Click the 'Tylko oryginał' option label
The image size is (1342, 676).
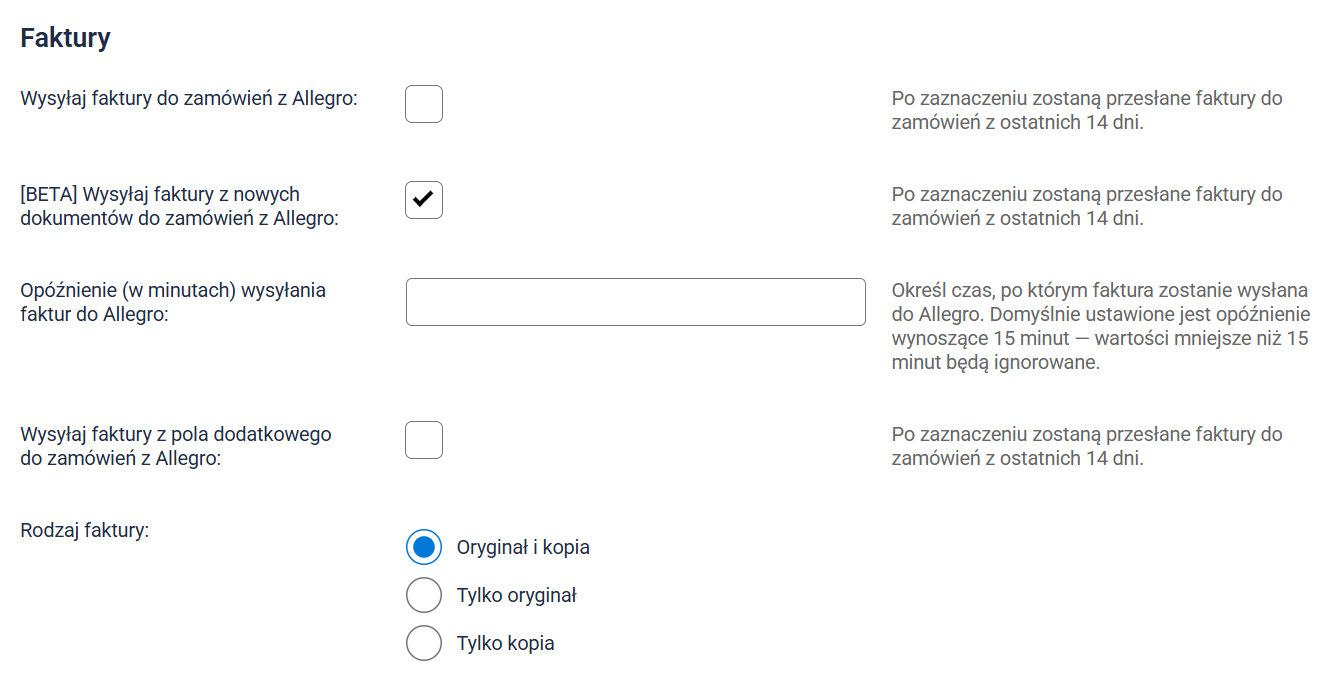[x=516, y=595]
